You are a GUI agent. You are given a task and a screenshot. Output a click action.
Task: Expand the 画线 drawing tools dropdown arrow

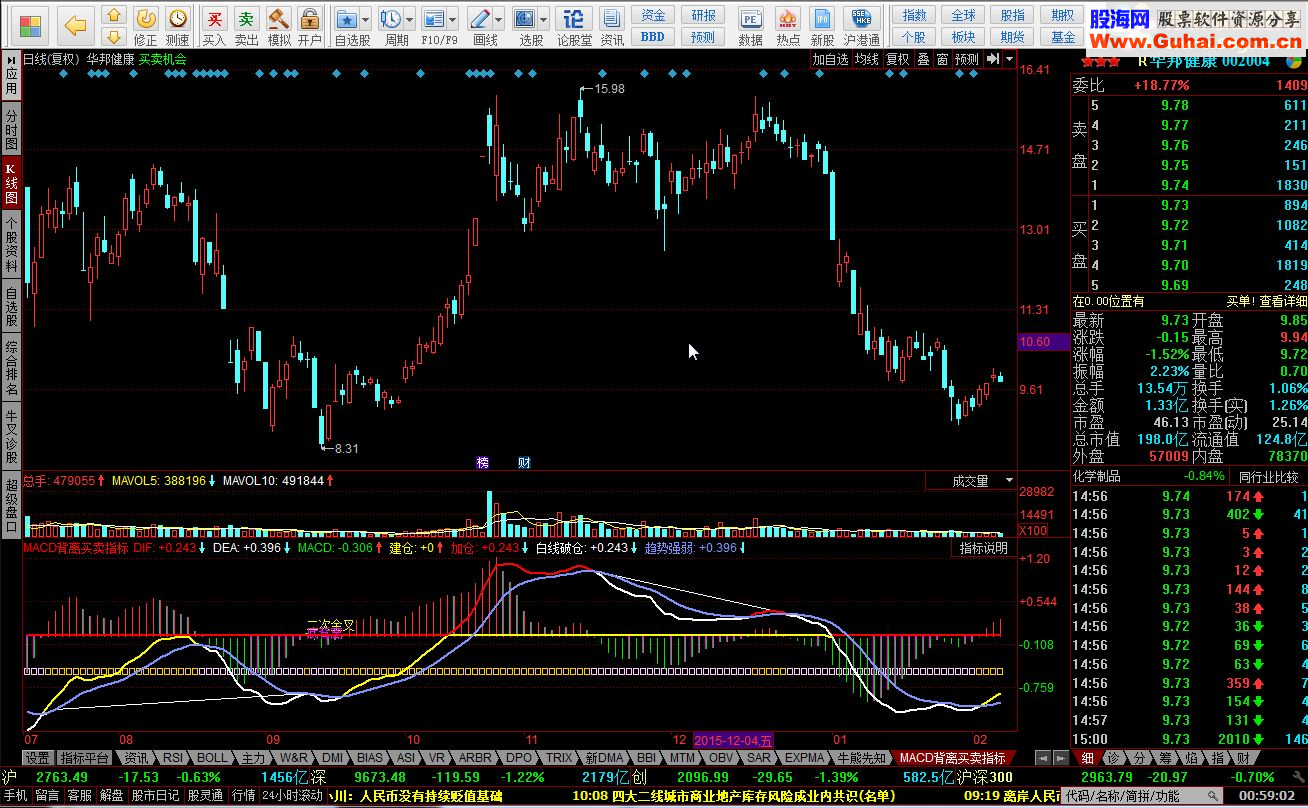click(x=499, y=19)
